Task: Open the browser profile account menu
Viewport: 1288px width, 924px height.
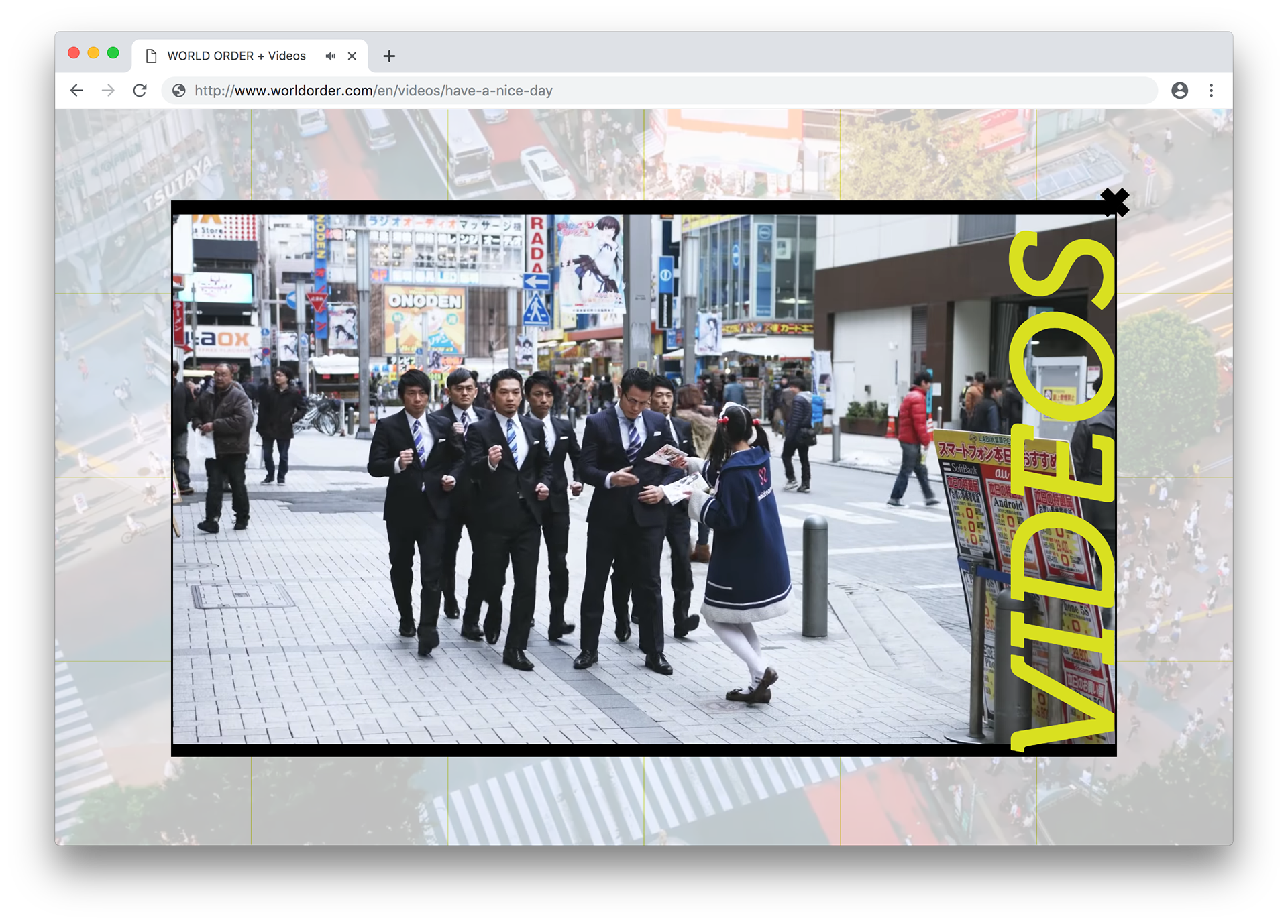Action: coord(1179,91)
